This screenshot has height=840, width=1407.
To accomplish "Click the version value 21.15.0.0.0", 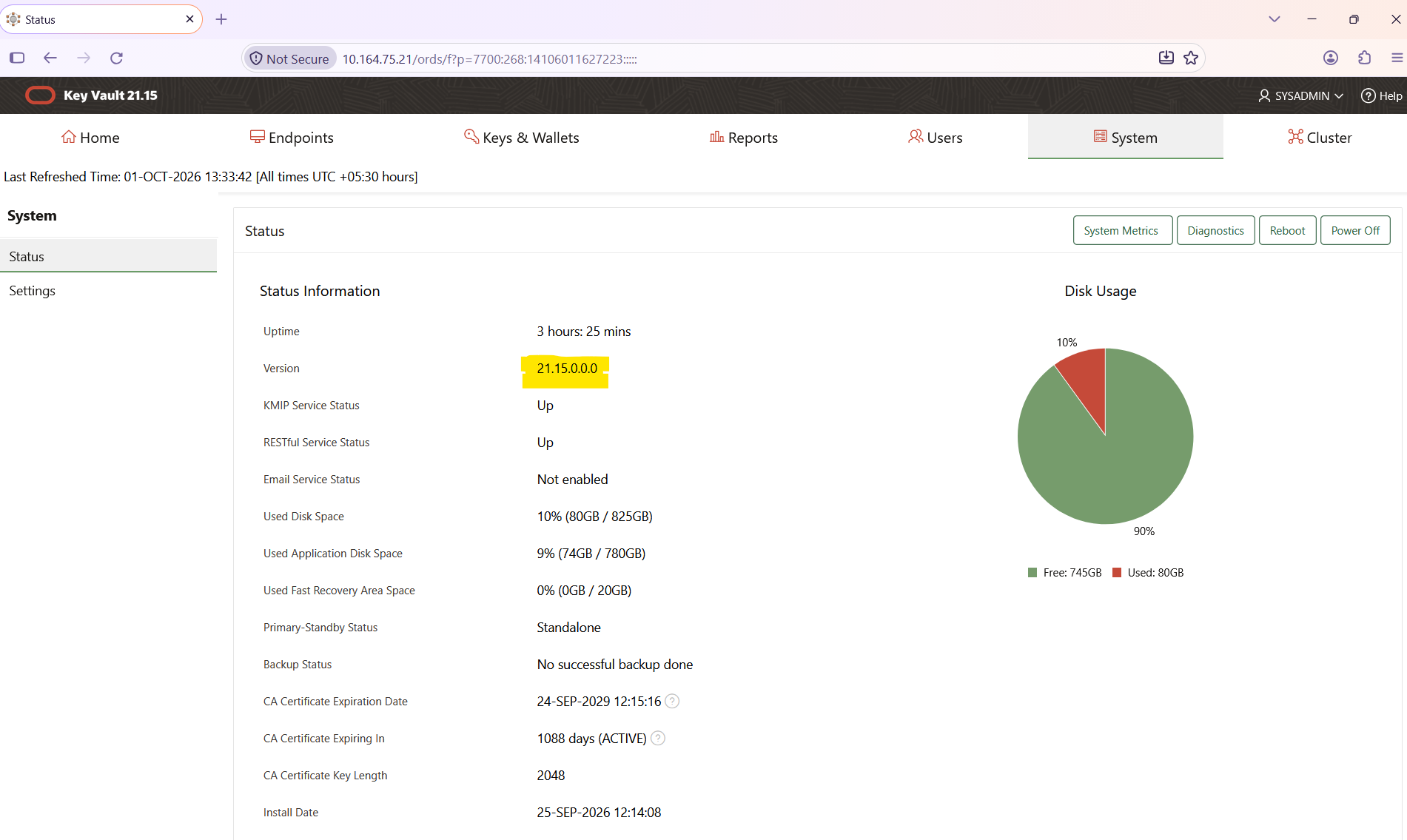I will pos(566,369).
